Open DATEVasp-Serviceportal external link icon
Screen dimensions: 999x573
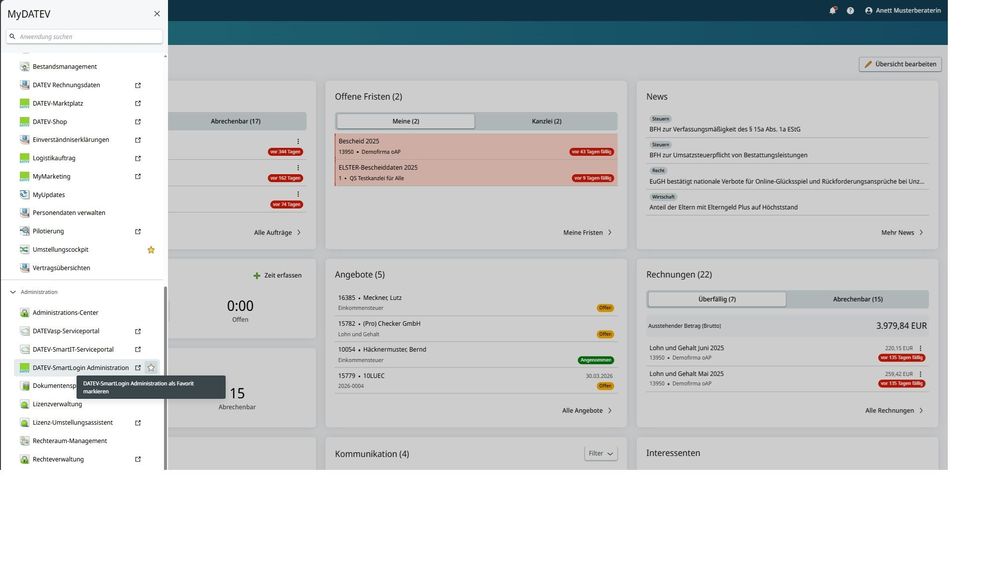coord(138,331)
